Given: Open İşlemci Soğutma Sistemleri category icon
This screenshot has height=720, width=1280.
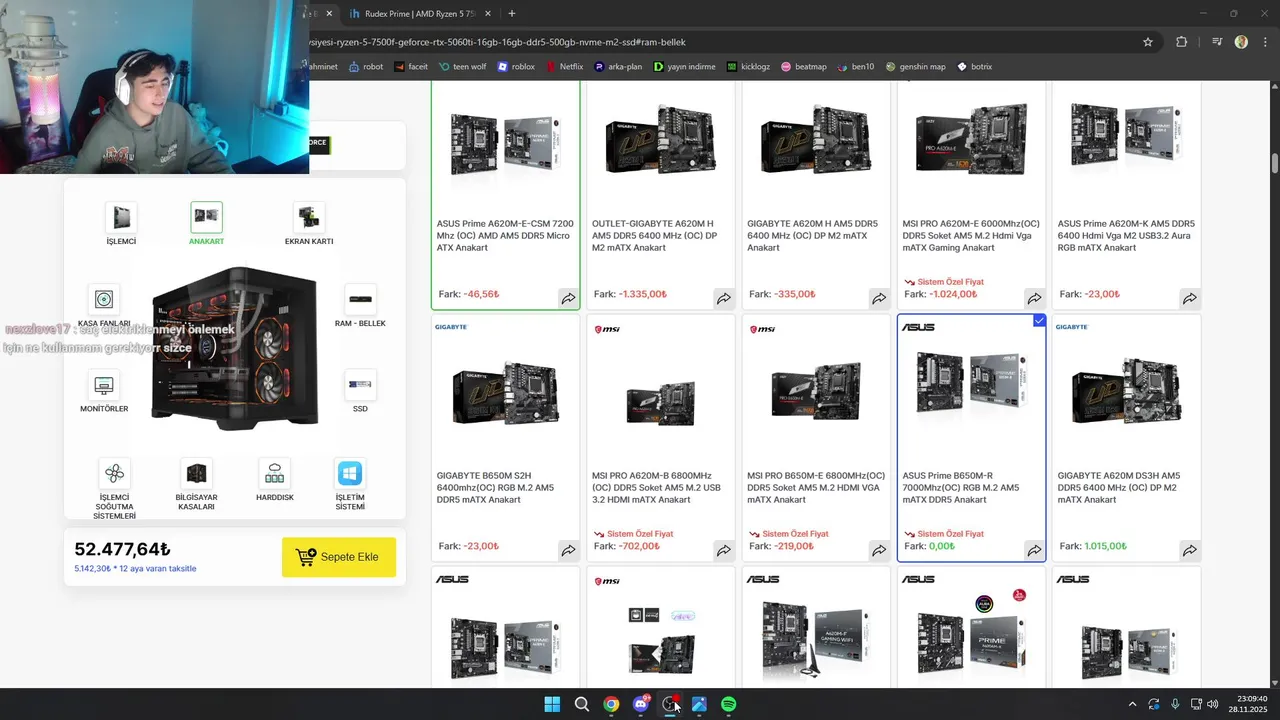Looking at the screenshot, I should coord(114,473).
